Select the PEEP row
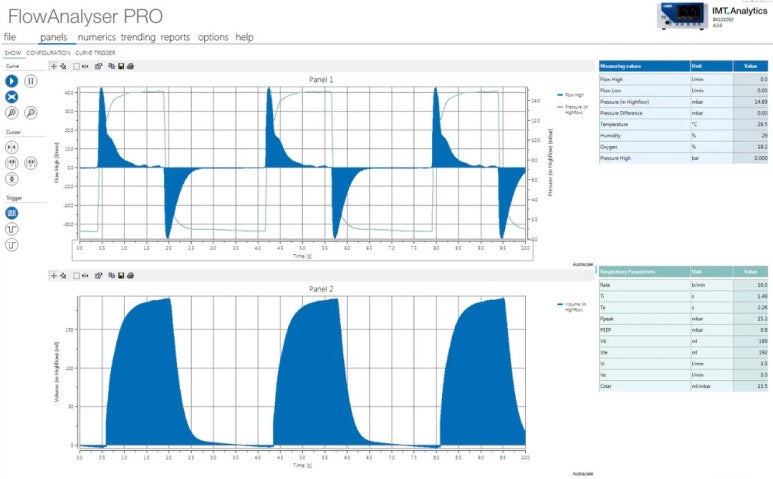The image size is (773, 479). (683, 330)
